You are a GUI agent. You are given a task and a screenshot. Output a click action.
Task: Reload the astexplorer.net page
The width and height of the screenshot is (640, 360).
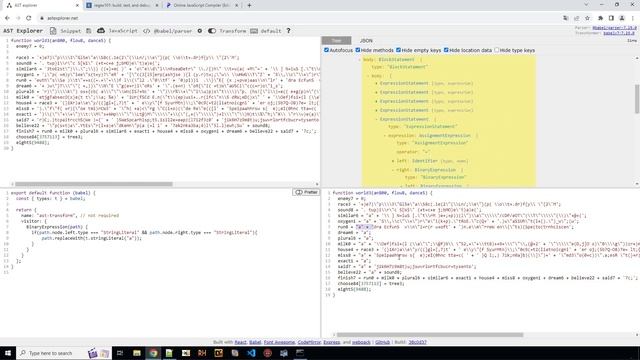[x=29, y=18]
